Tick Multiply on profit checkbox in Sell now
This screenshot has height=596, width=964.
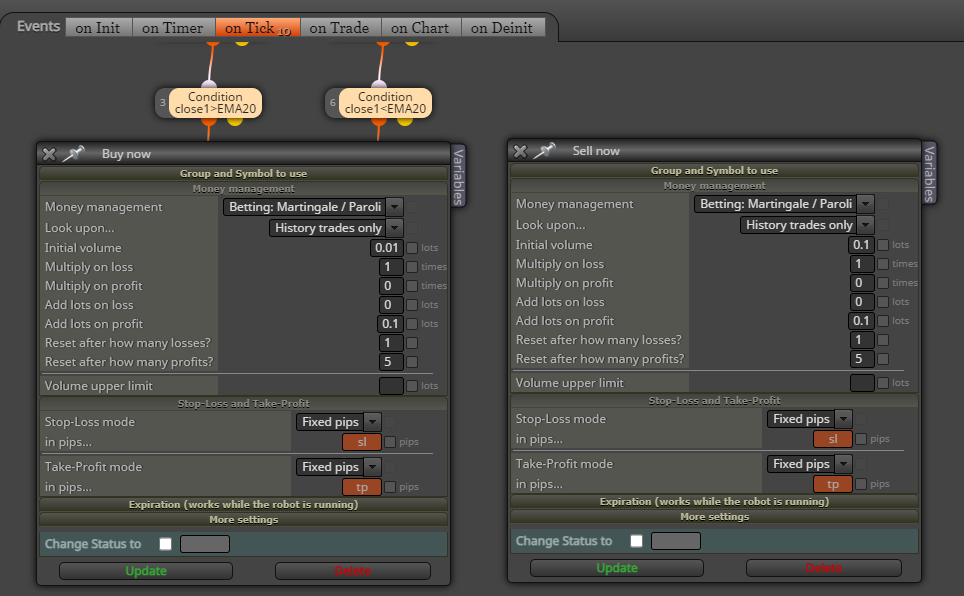click(x=883, y=282)
